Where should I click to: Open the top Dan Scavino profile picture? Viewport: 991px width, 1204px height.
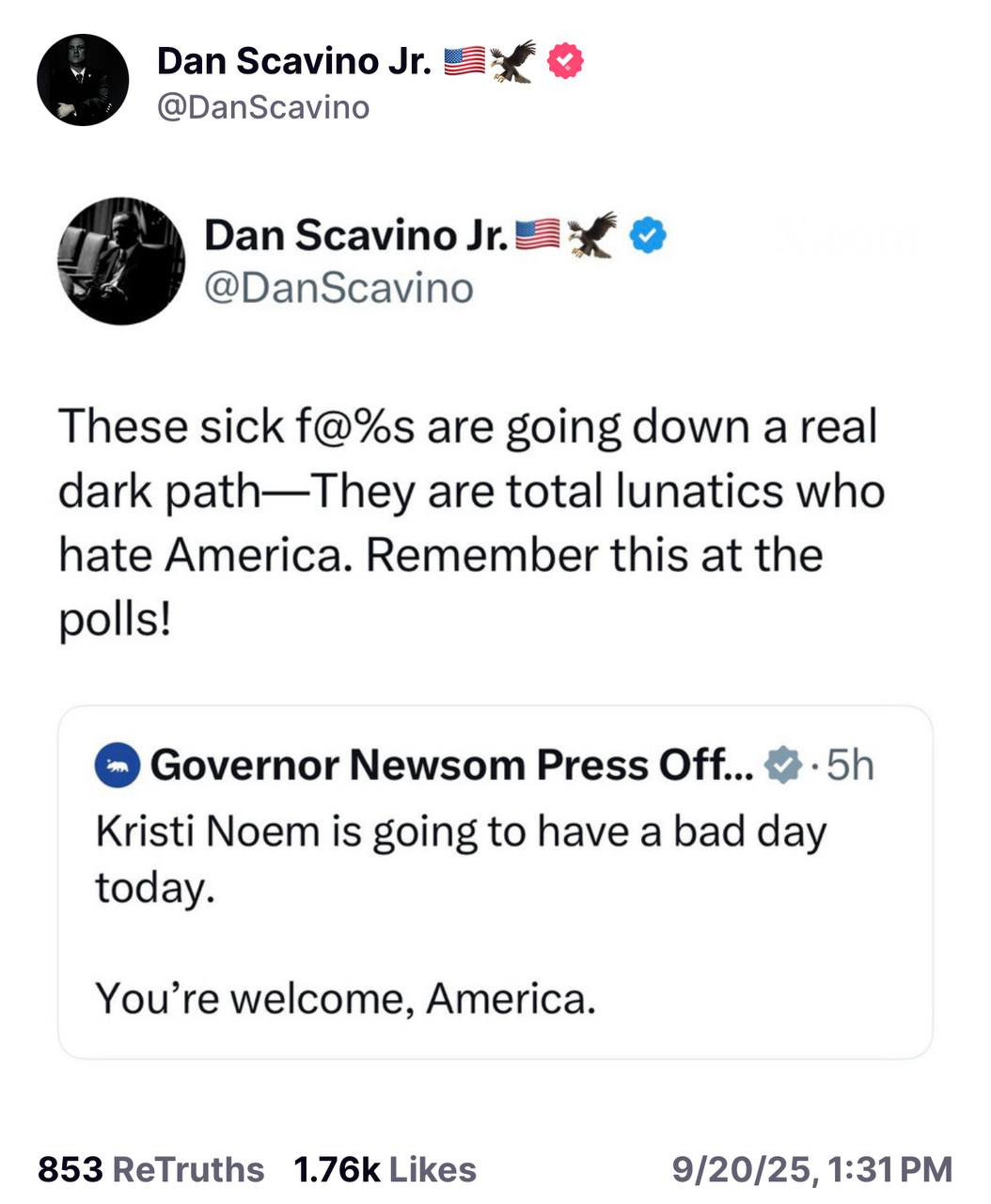(83, 81)
